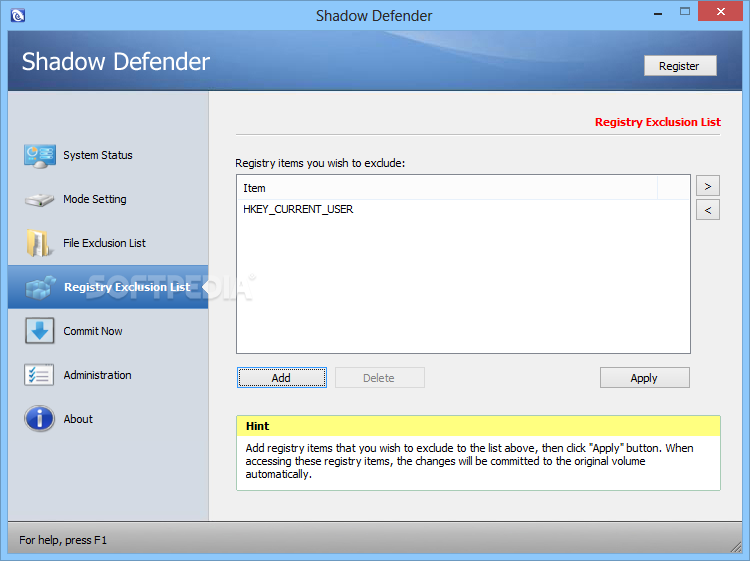Click the Commit Now download arrow icon
The height and width of the screenshot is (561, 750).
[x=40, y=331]
